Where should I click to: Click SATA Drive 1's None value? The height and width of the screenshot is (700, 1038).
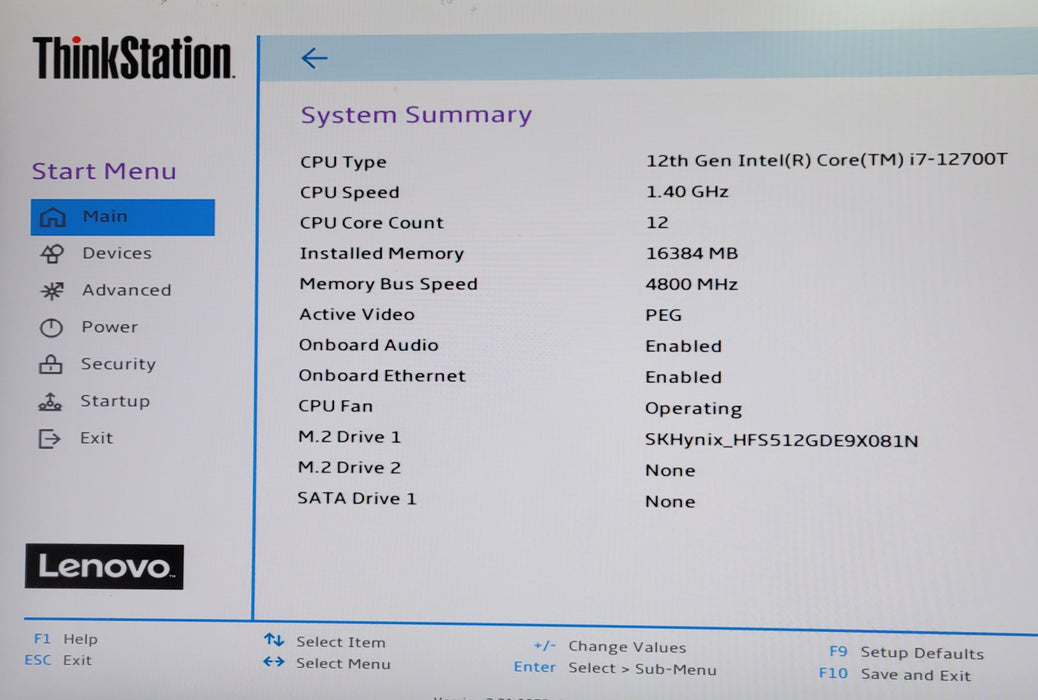click(671, 502)
